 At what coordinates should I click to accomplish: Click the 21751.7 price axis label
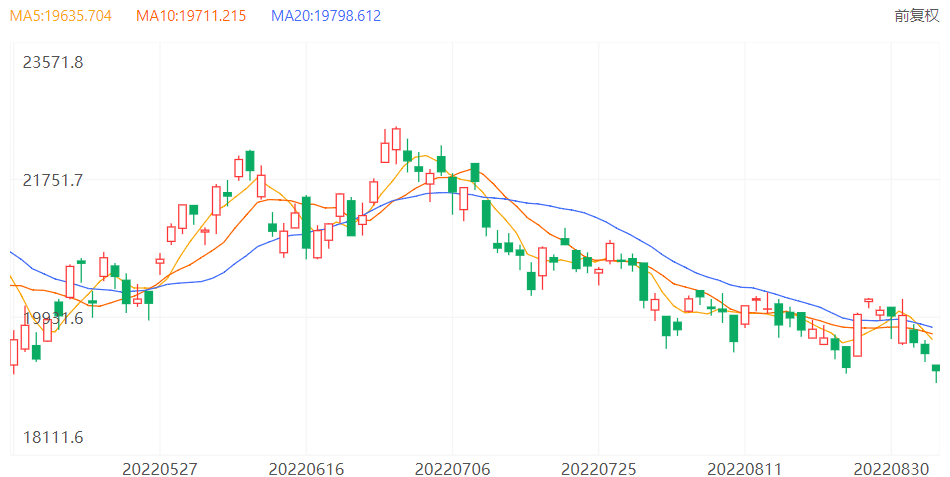(x=53, y=180)
